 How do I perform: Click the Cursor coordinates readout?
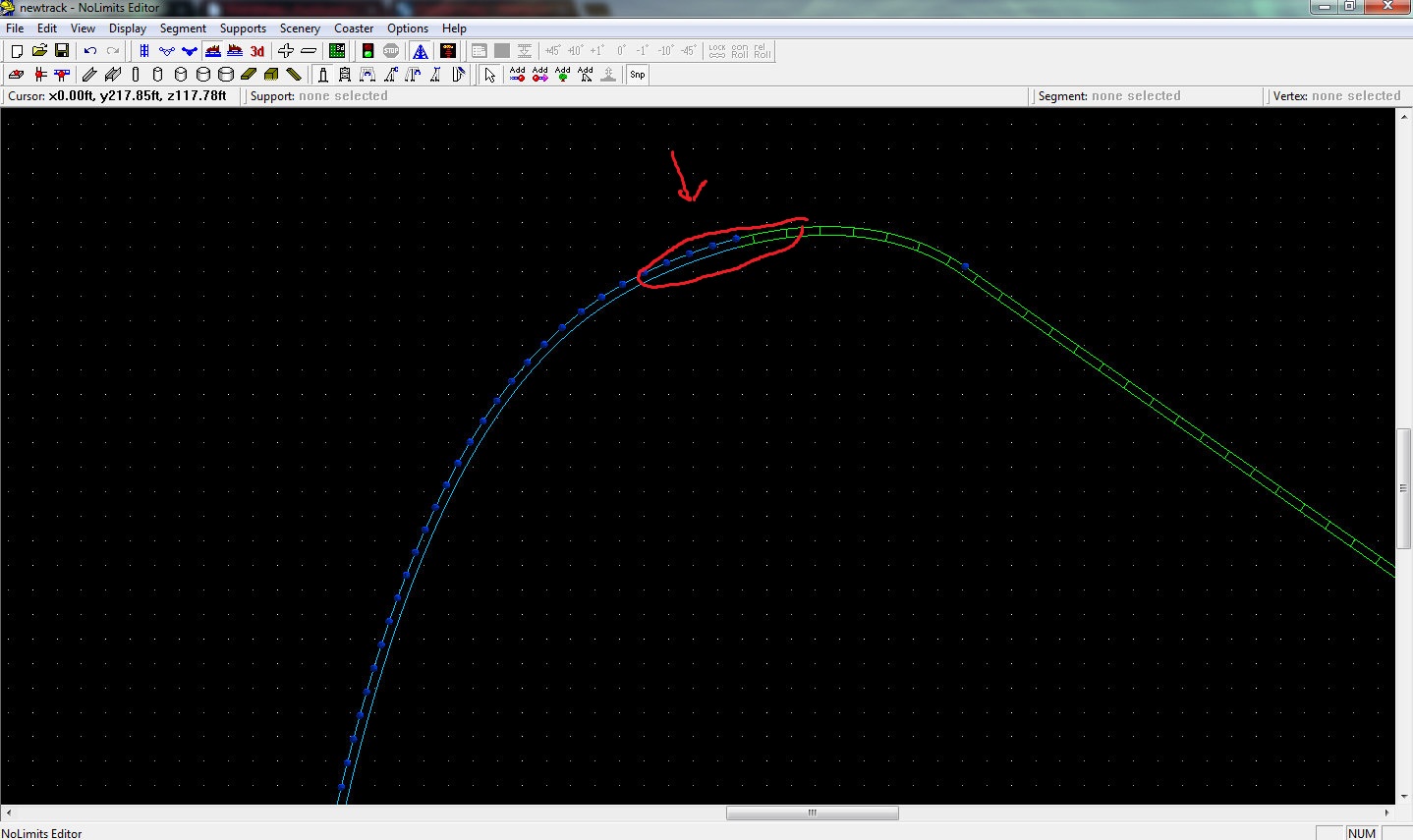(118, 96)
